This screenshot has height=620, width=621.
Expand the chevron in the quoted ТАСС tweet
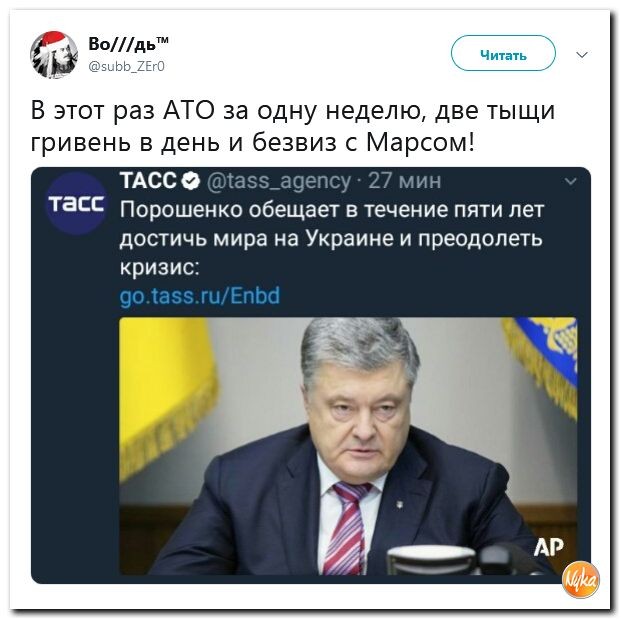click(570, 181)
